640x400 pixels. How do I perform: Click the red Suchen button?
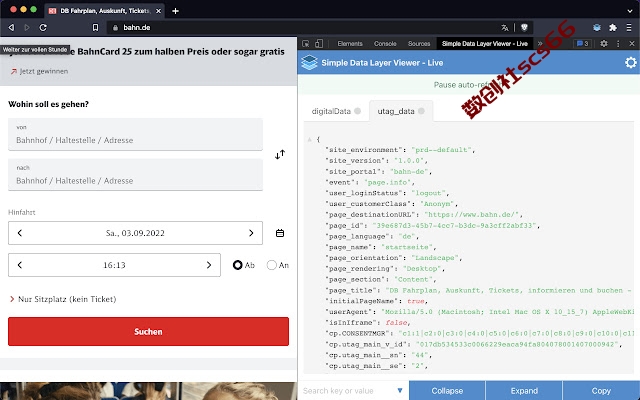tap(148, 331)
